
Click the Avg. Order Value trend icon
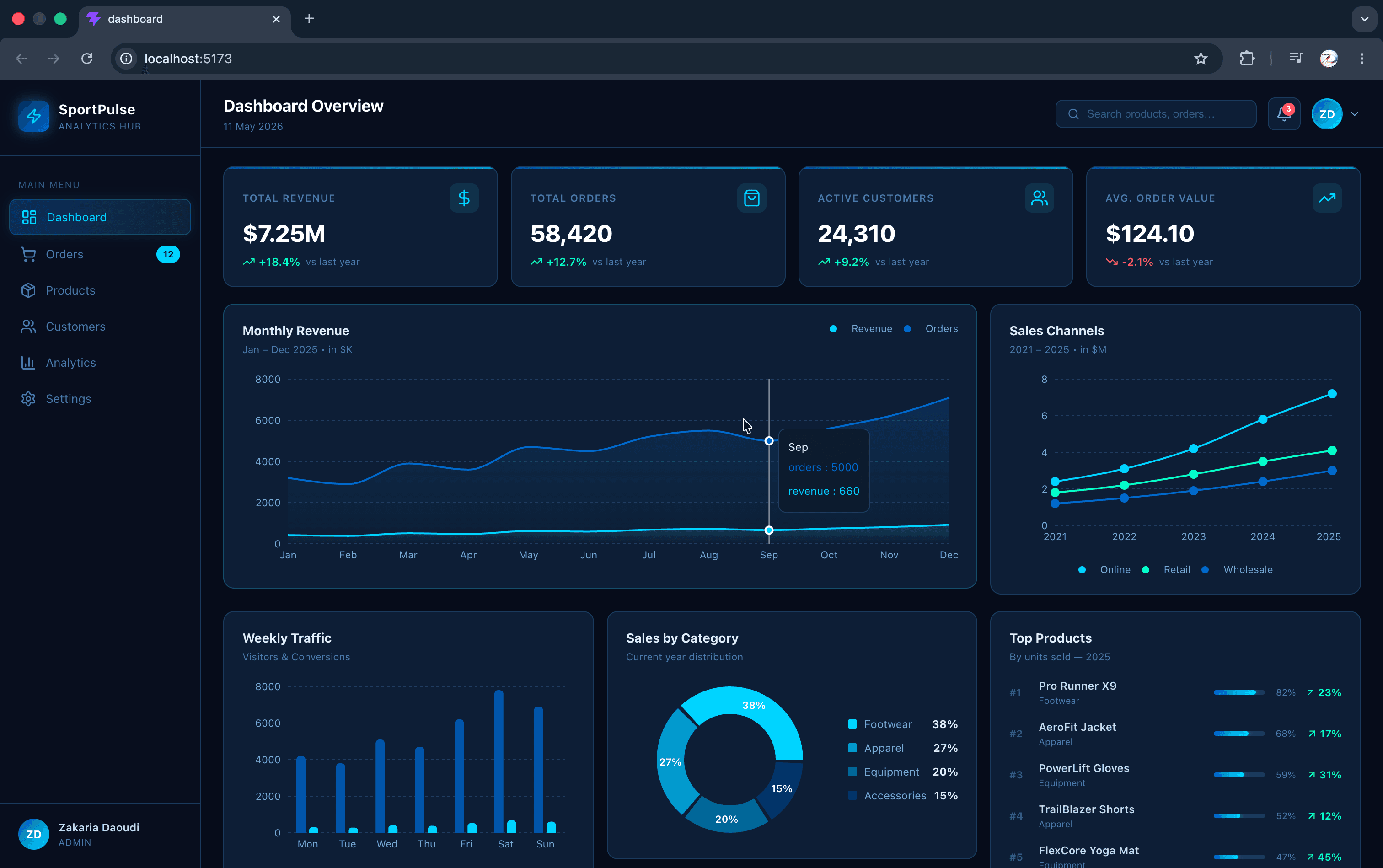[1327, 198]
